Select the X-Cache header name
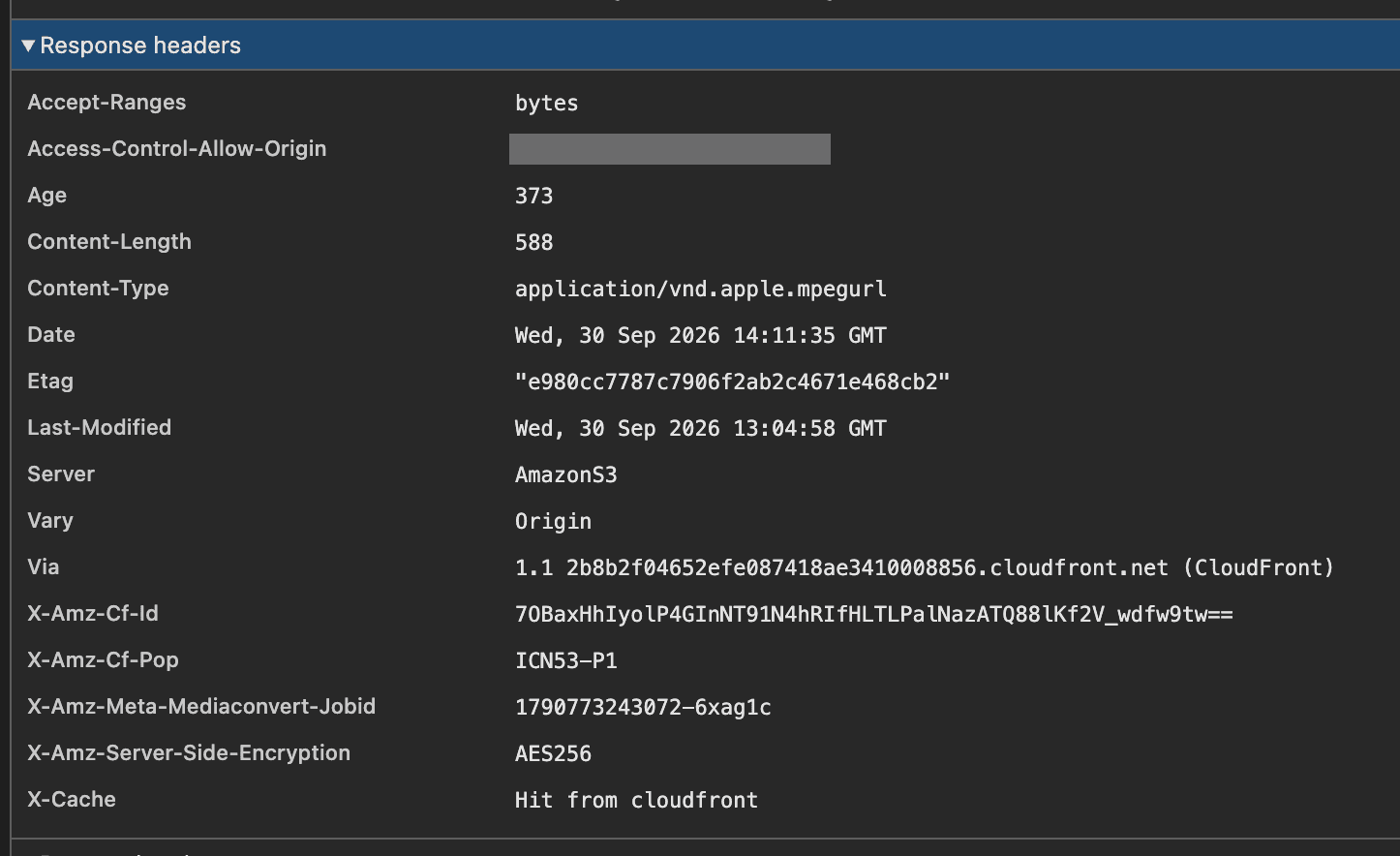The image size is (1400, 856). tap(72, 800)
